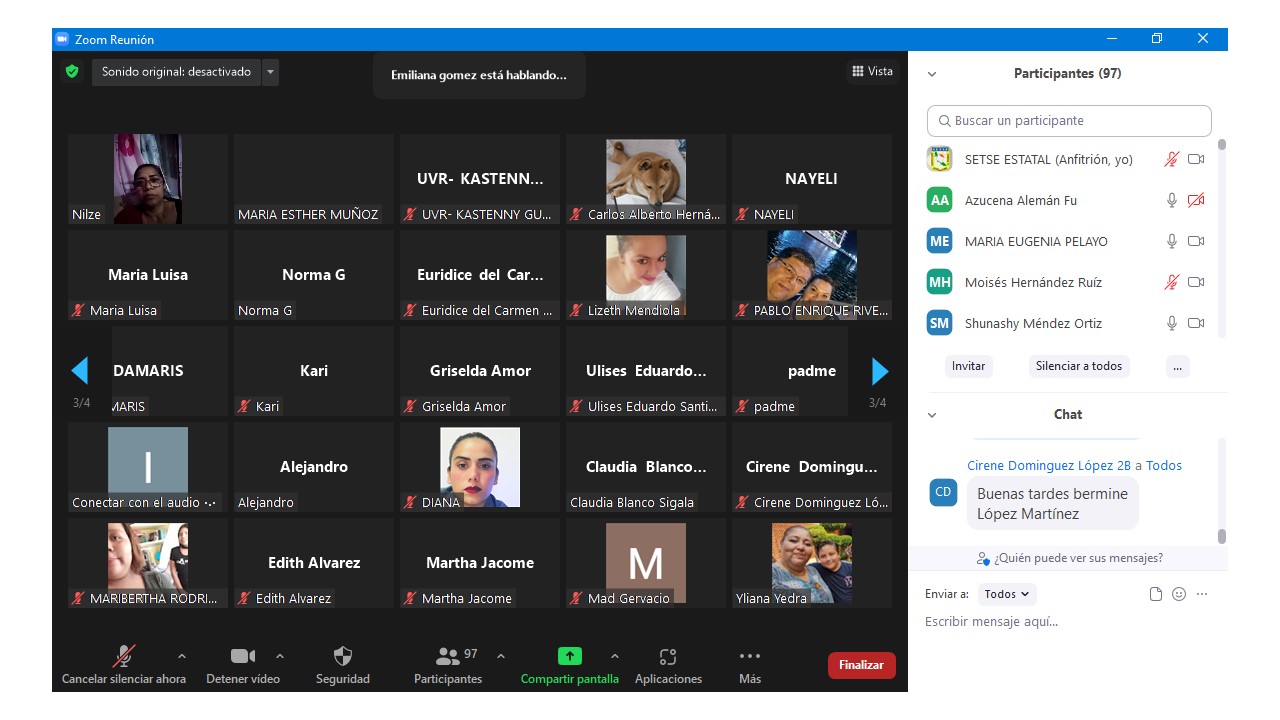Image resolution: width=1280 pixels, height=720 pixels.
Task: Collapse the Participantes panel chevron
Action: [932, 74]
